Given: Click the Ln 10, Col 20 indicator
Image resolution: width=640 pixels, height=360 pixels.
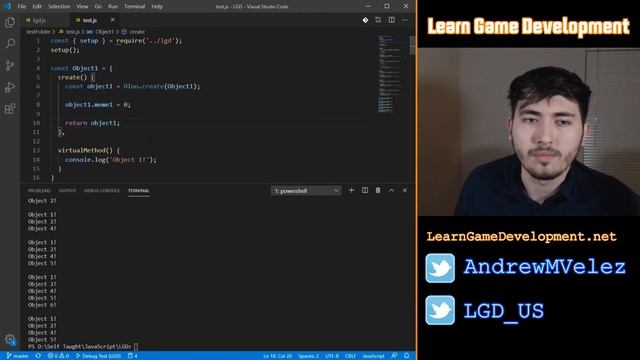Looking at the screenshot, I should tap(277, 356).
